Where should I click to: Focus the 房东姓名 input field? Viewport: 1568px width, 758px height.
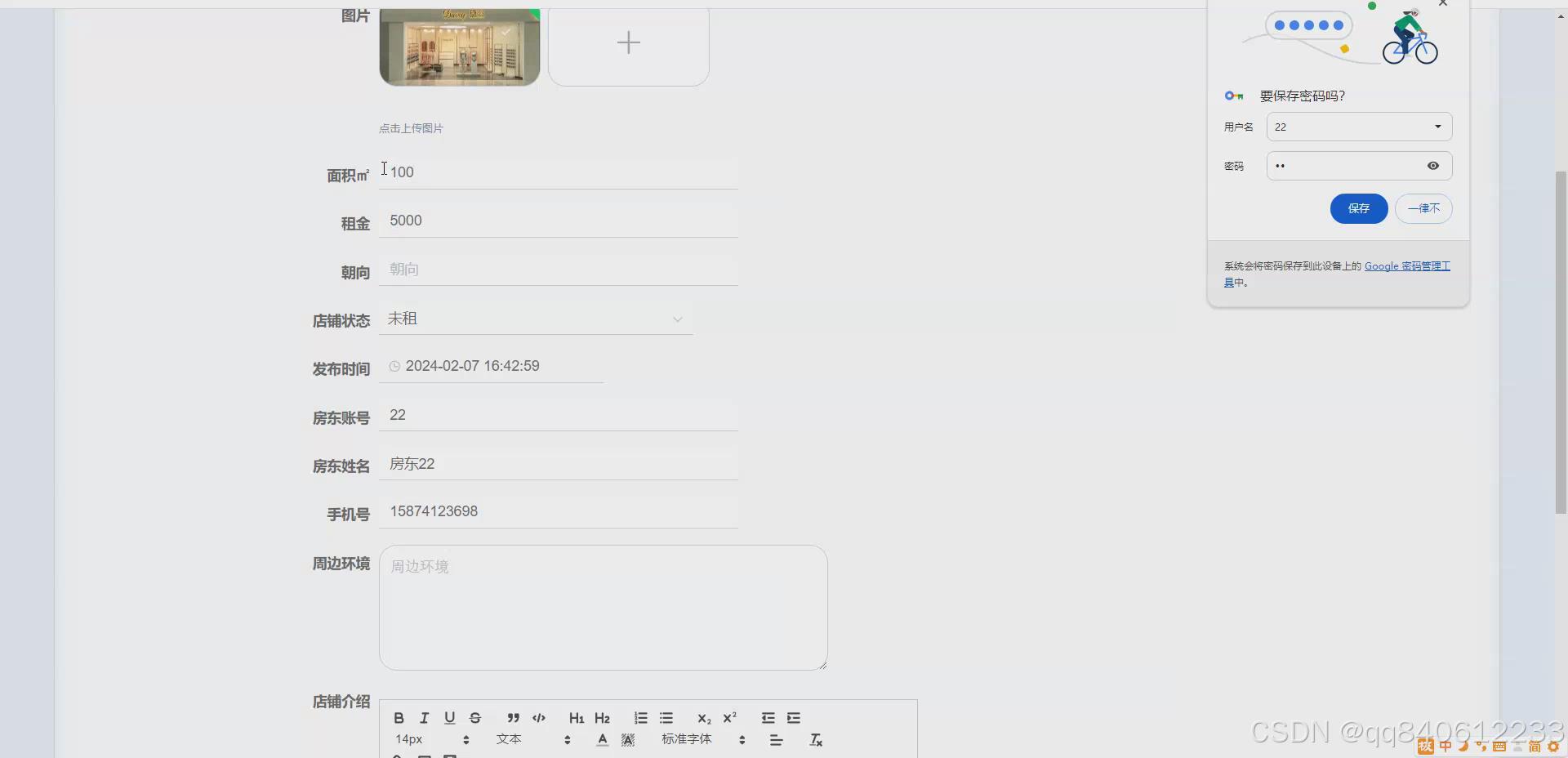(559, 464)
